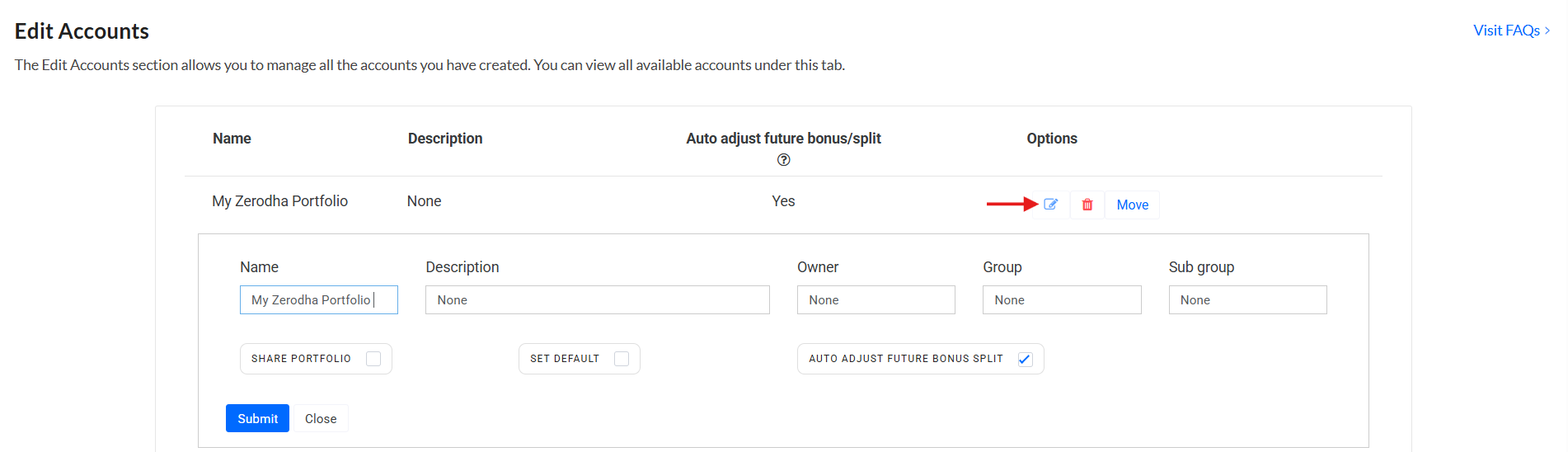Screen dimensions: 1568x452
Task: Click the Name column header in the table
Action: [x=232, y=139]
